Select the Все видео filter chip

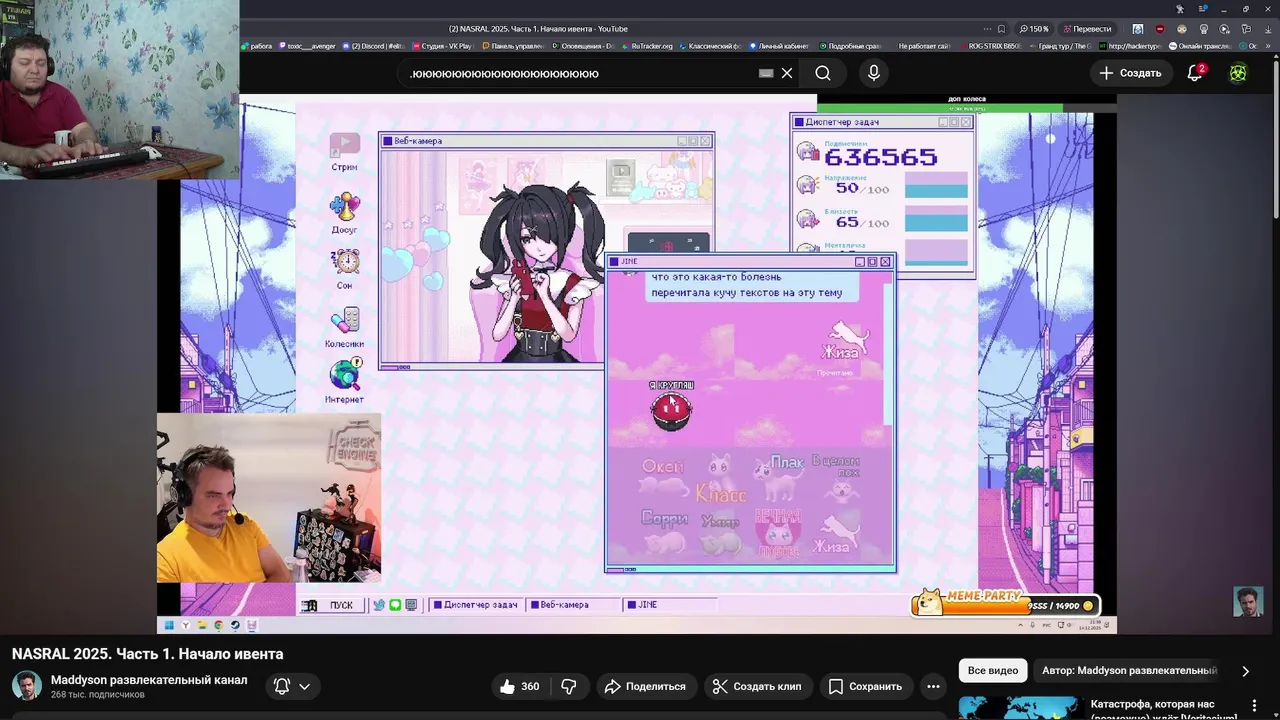click(993, 670)
